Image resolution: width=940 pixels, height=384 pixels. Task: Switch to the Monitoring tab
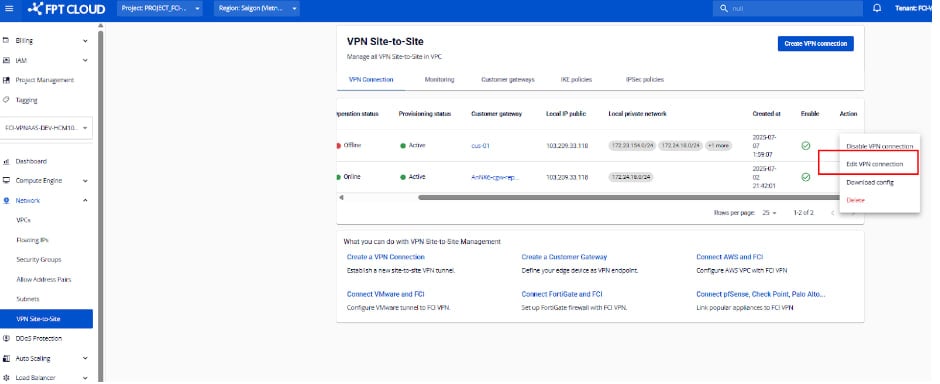(x=439, y=80)
